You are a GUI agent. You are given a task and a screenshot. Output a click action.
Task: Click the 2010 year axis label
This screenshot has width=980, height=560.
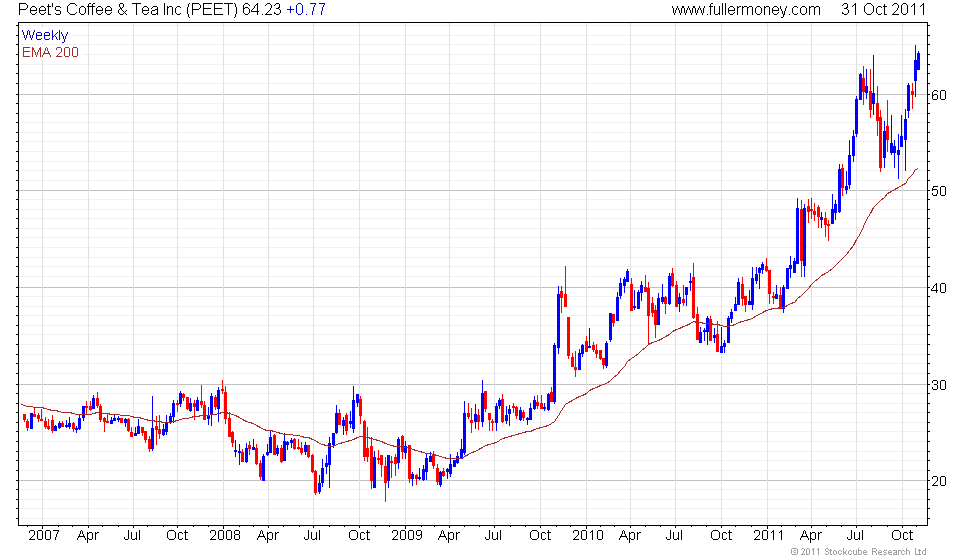click(588, 536)
